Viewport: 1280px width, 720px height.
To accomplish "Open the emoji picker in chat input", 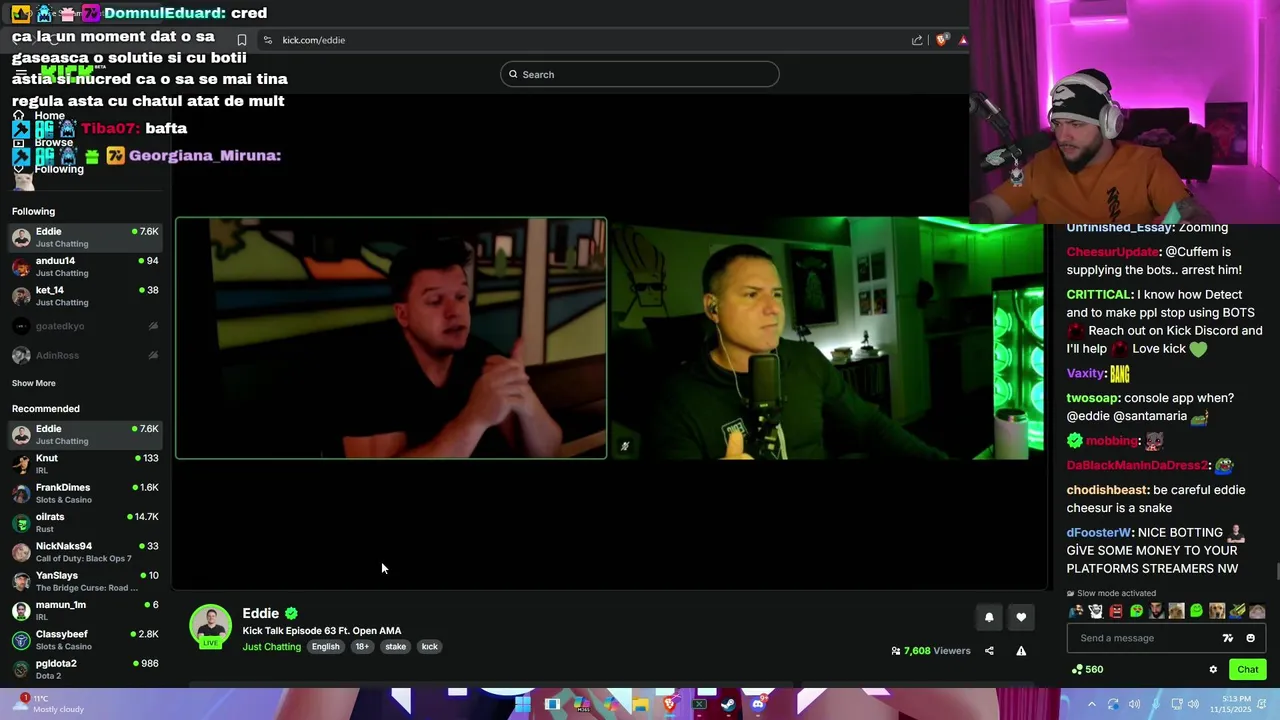I will pyautogui.click(x=1250, y=638).
